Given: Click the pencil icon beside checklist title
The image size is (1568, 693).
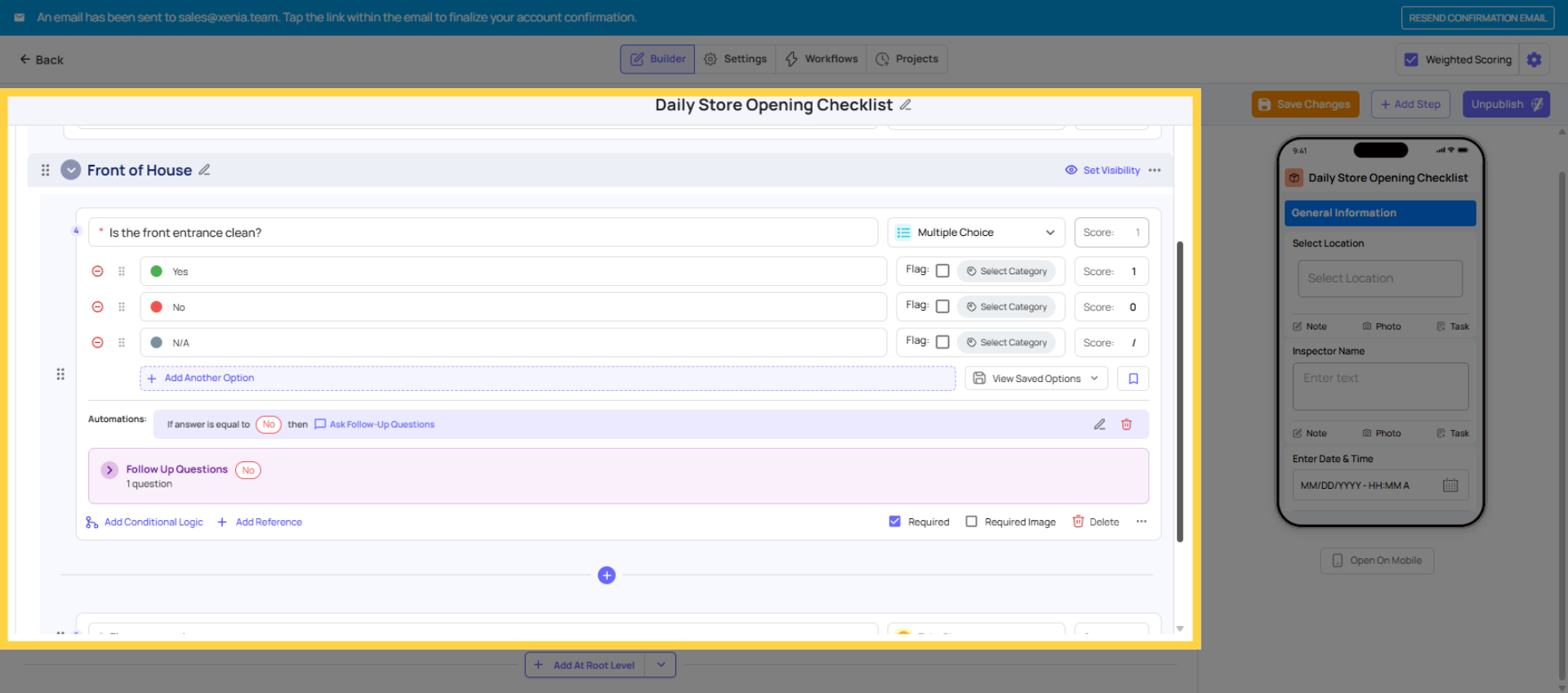Looking at the screenshot, I should [x=905, y=105].
